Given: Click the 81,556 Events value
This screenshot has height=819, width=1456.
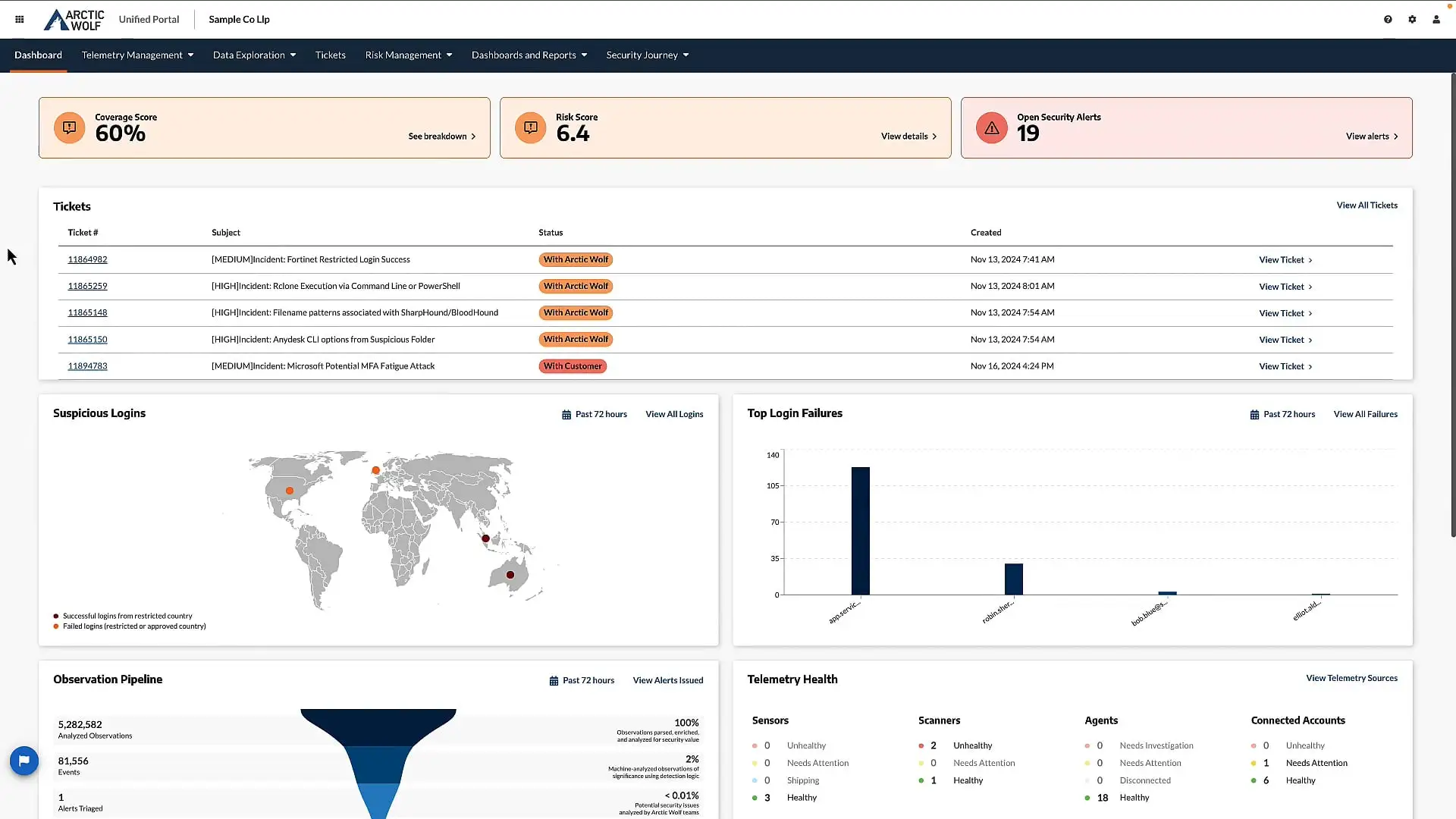Looking at the screenshot, I should pos(73,761).
